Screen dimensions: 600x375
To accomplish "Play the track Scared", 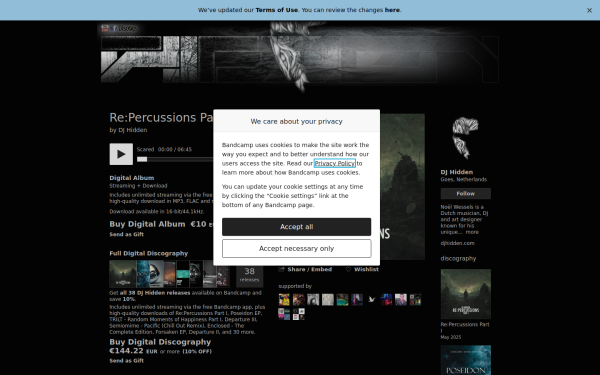I will pos(121,154).
